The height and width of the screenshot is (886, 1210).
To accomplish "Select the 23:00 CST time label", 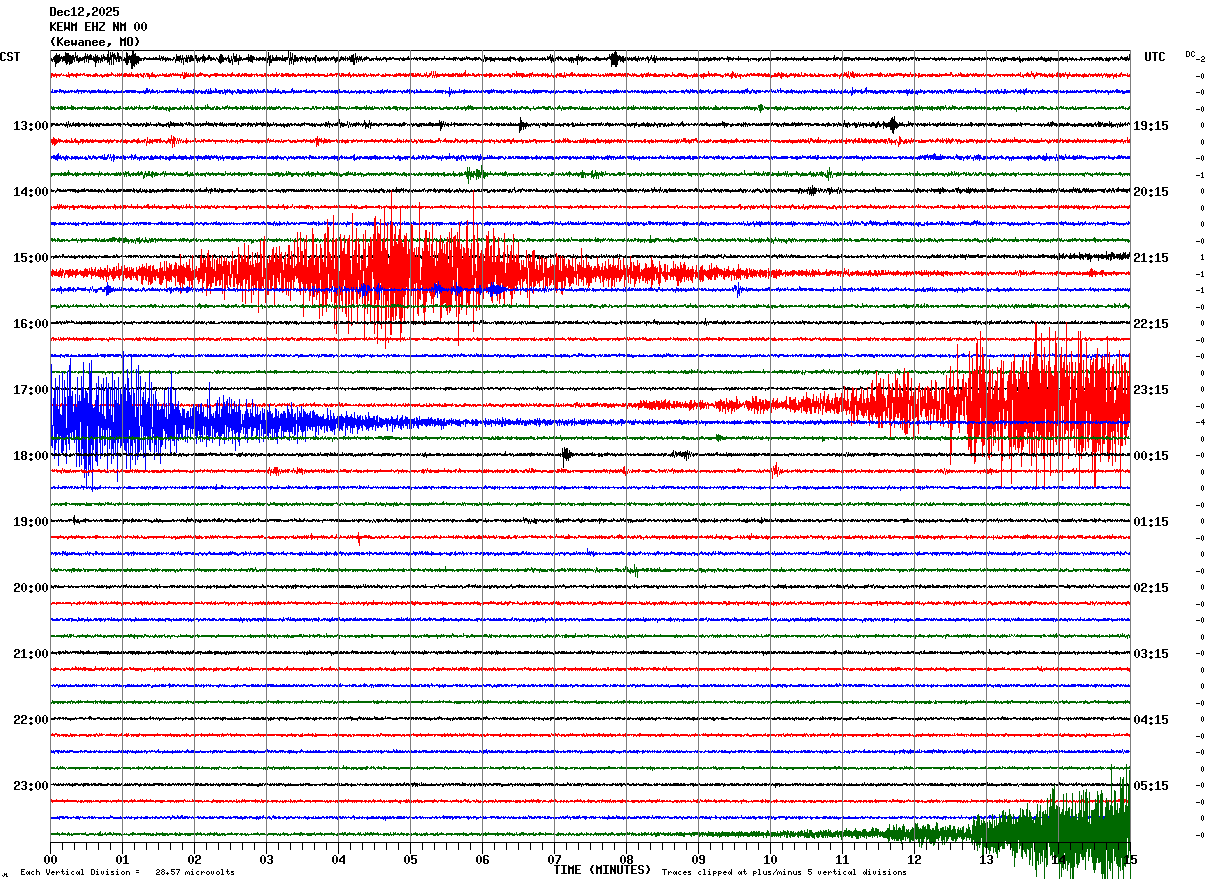I will (30, 786).
